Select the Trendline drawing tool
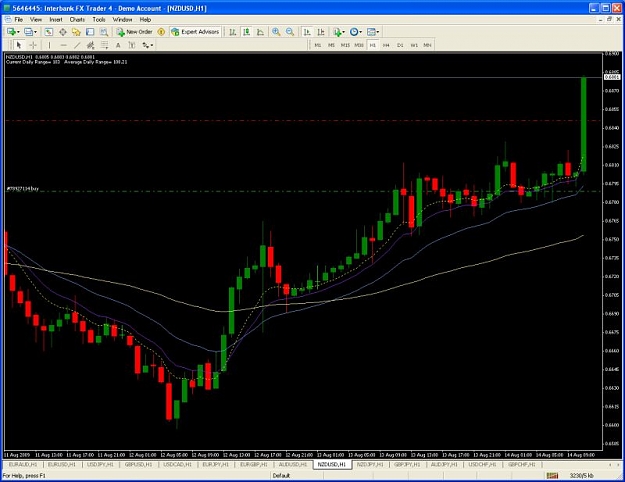 77,45
